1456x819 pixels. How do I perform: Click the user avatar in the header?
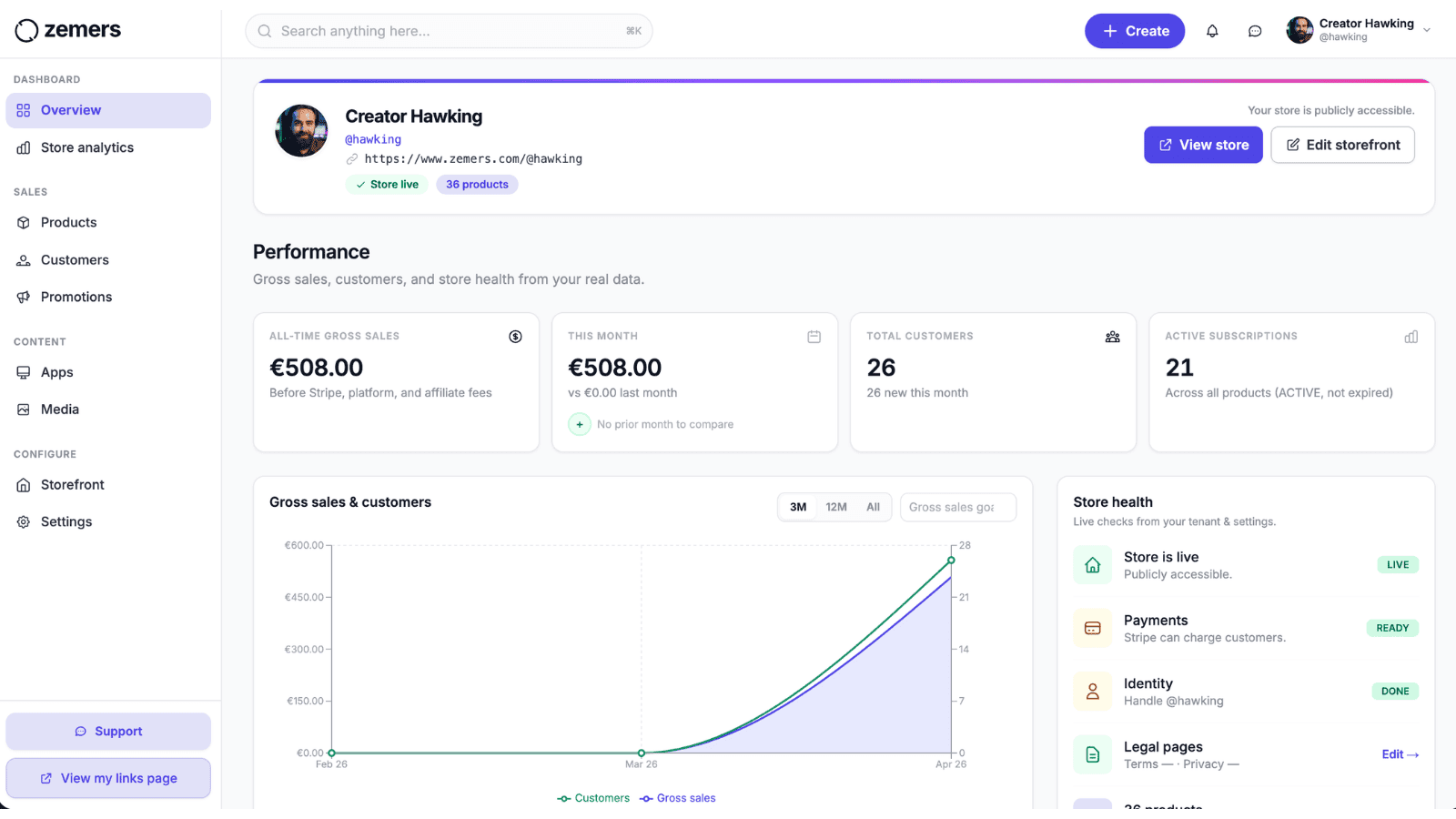tap(1299, 30)
